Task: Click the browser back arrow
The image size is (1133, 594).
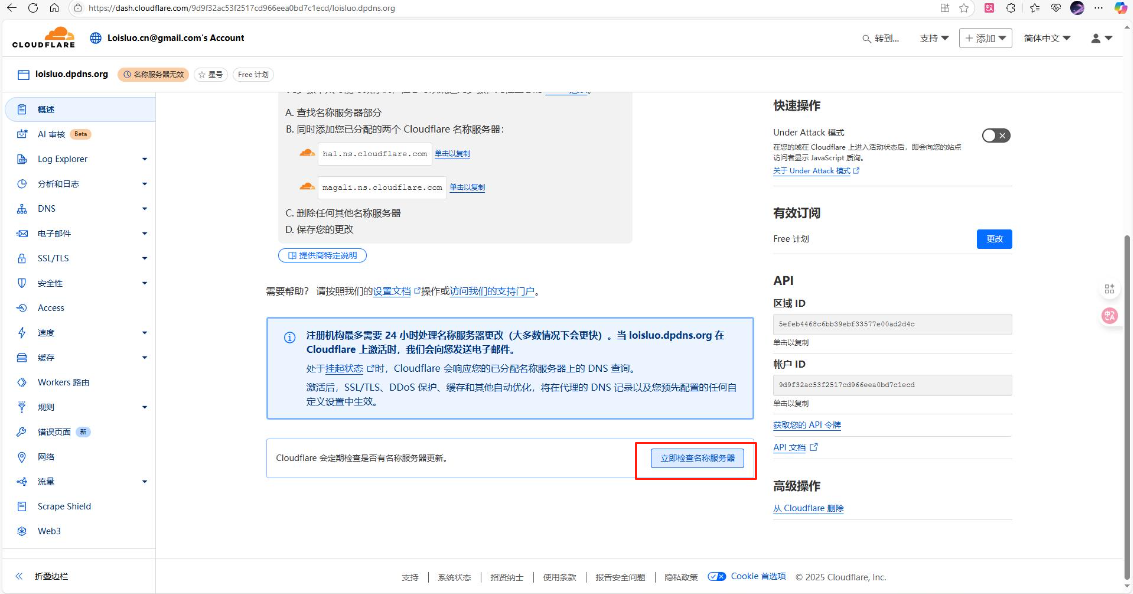Action: click(12, 8)
